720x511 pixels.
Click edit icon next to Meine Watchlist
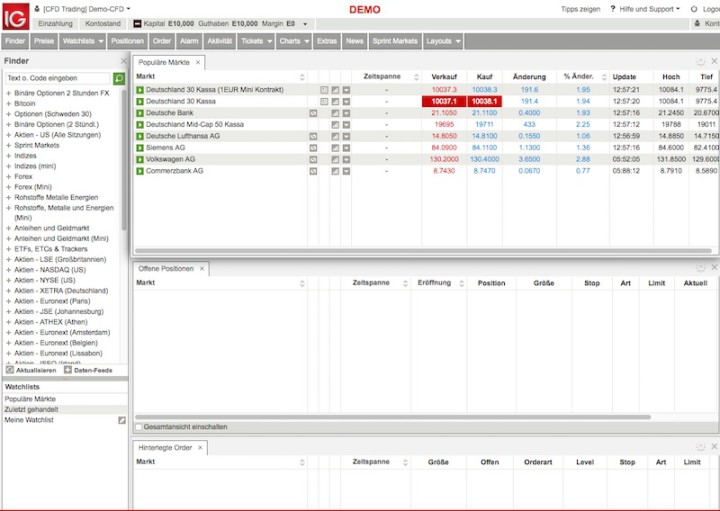coord(122,420)
